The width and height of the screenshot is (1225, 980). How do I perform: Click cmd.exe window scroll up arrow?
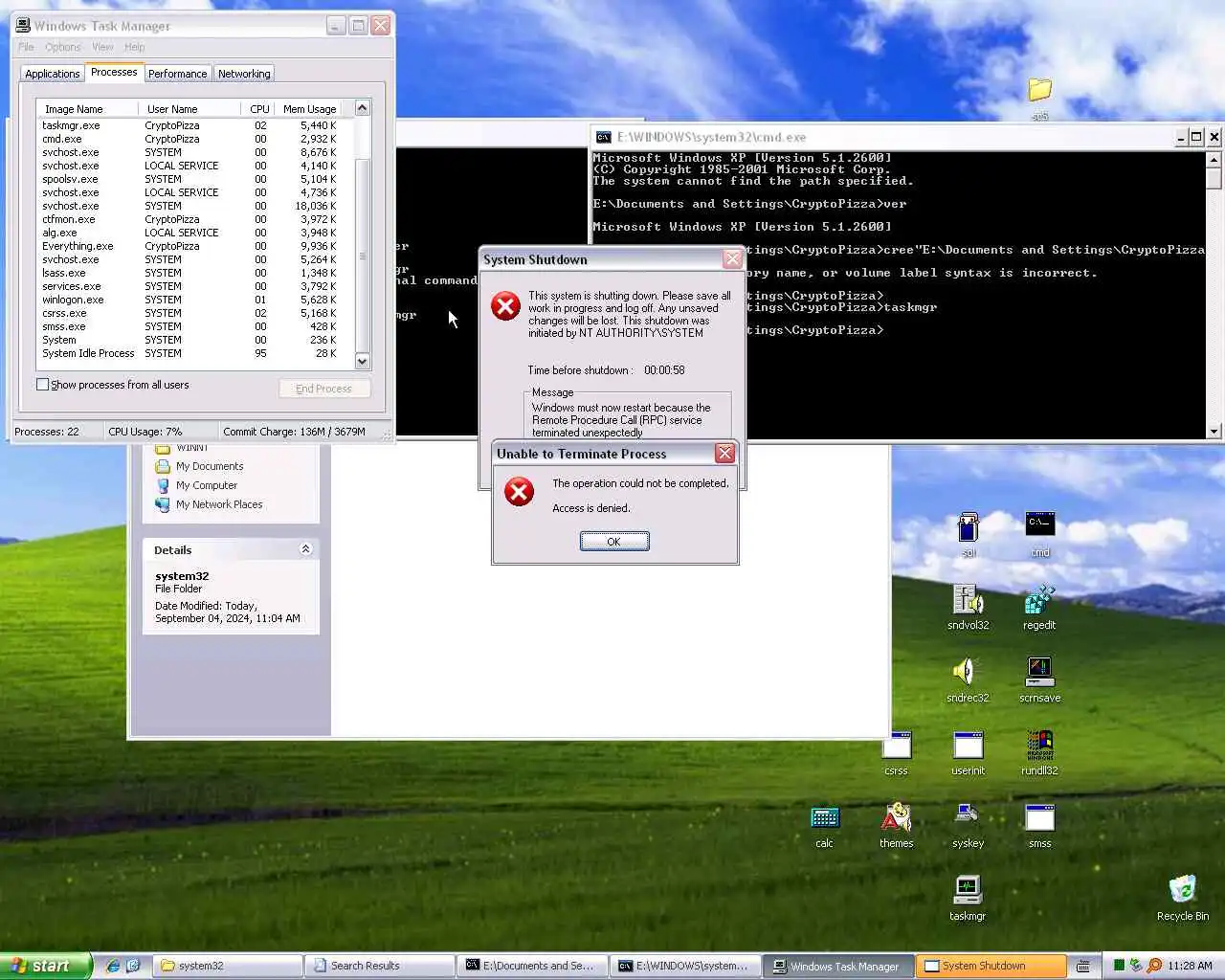click(x=1214, y=159)
